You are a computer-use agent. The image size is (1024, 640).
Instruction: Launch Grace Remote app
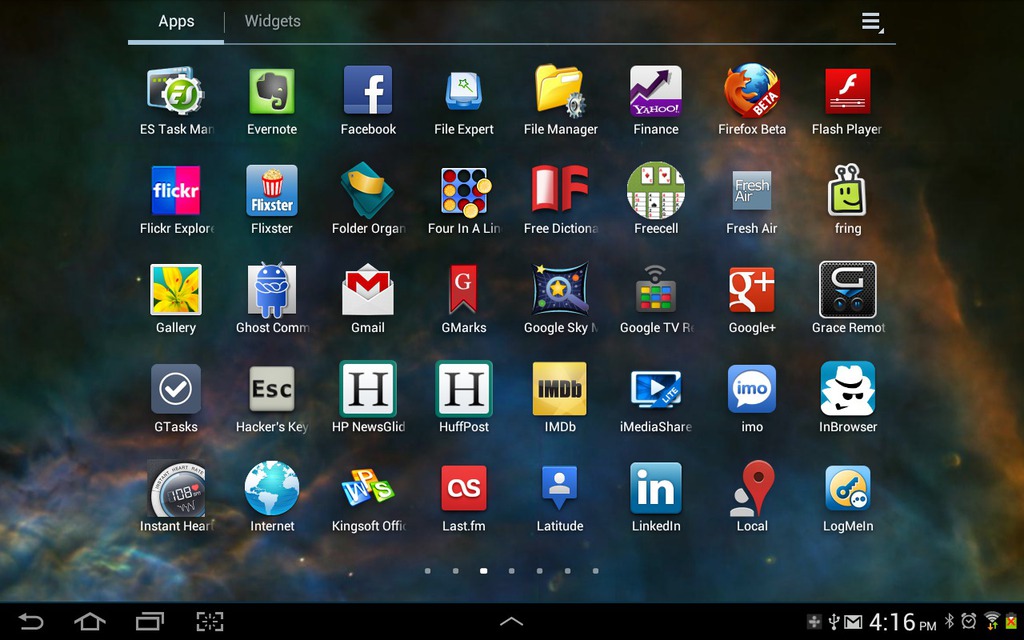pyautogui.click(x=848, y=290)
